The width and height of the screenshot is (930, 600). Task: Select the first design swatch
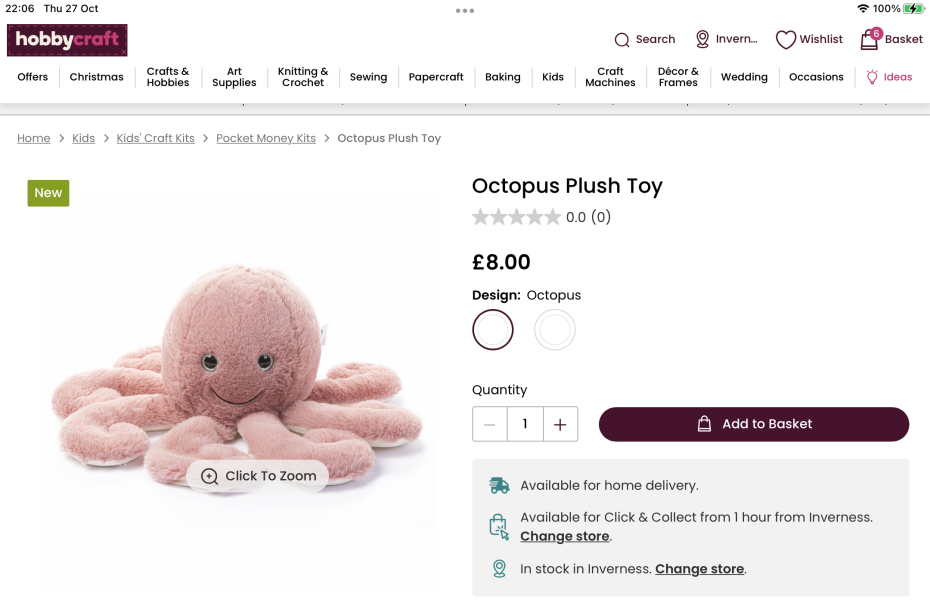click(x=493, y=330)
